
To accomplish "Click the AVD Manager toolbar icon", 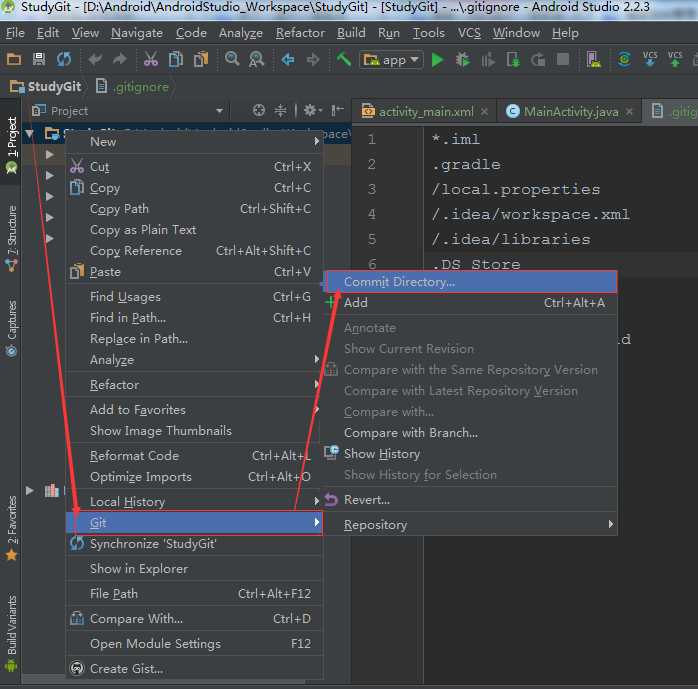I will pos(593,59).
